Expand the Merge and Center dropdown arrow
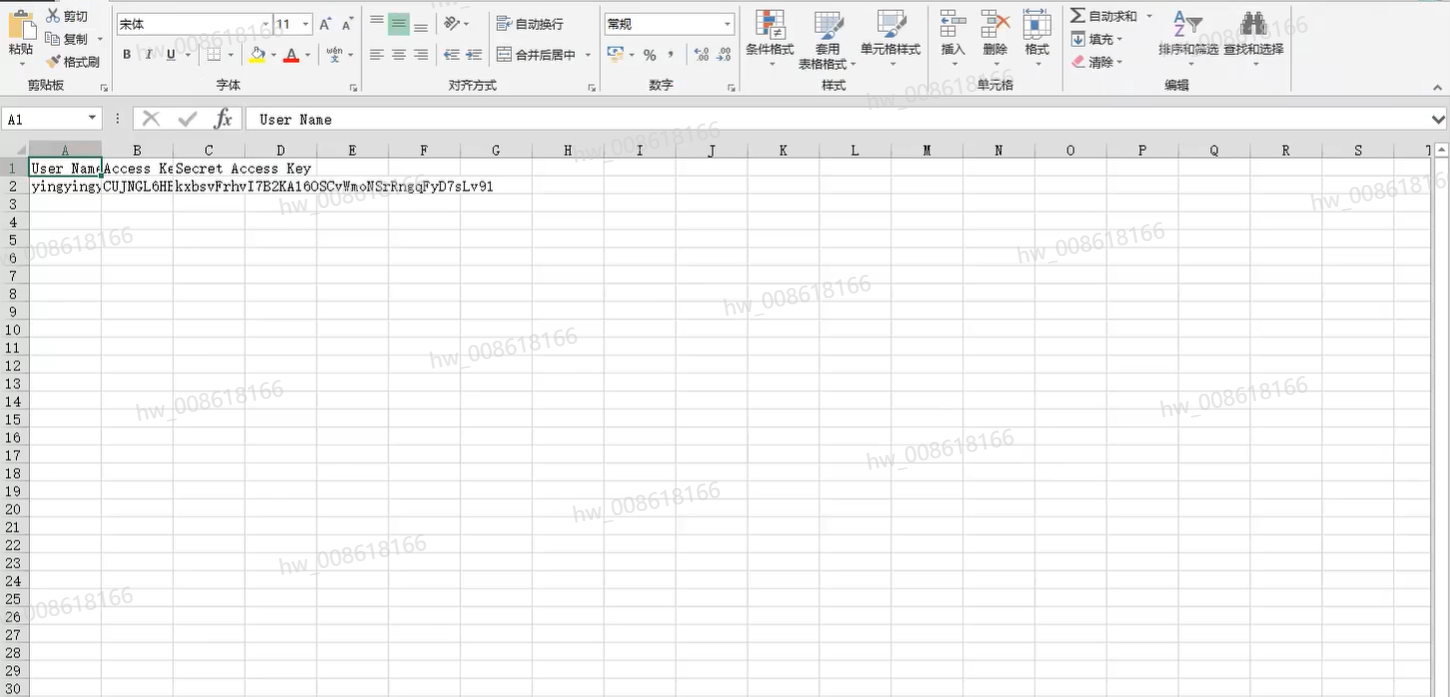This screenshot has height=697, width=1450. coord(588,55)
